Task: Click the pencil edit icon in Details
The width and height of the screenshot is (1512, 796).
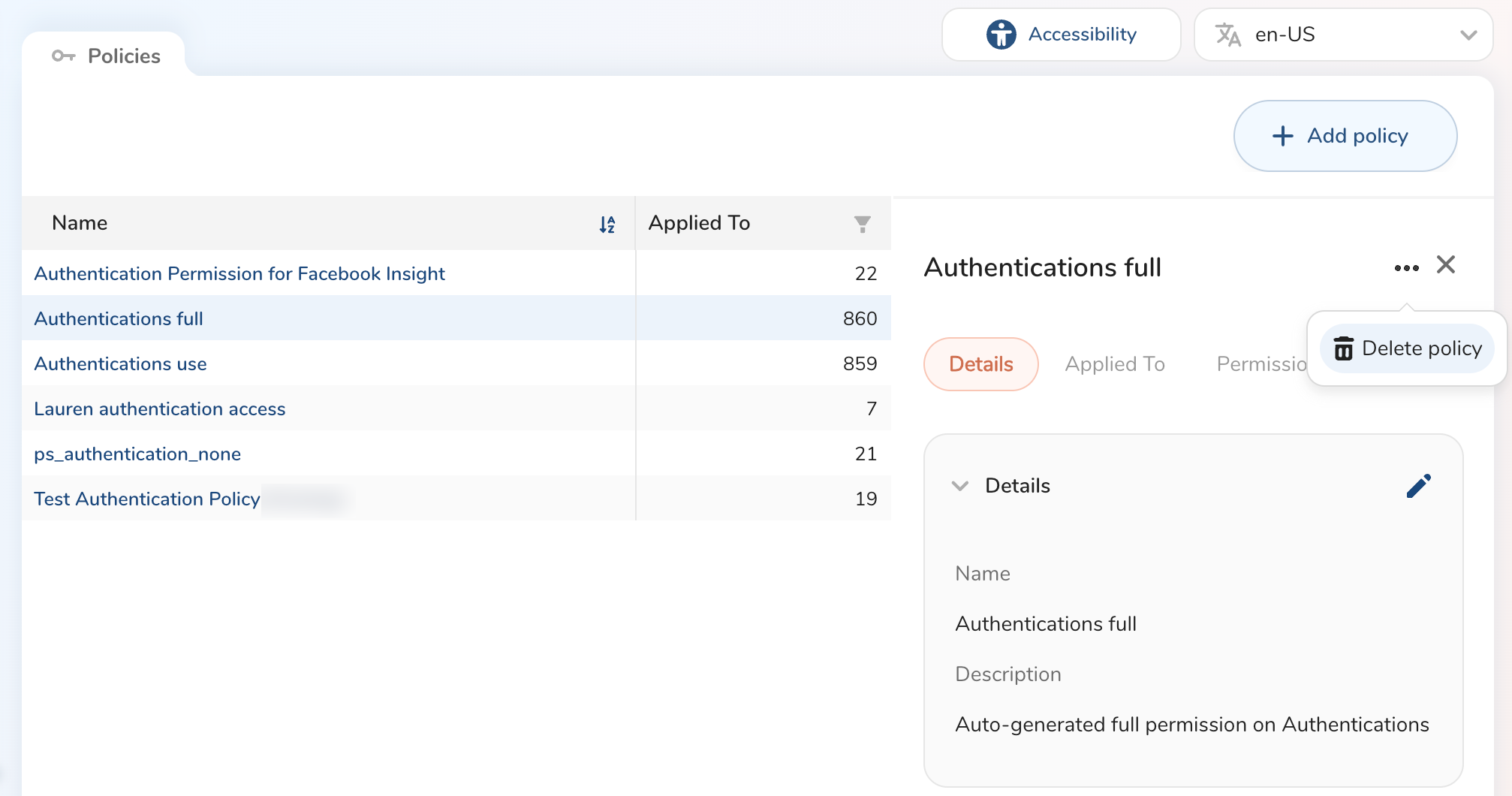Action: (x=1418, y=486)
